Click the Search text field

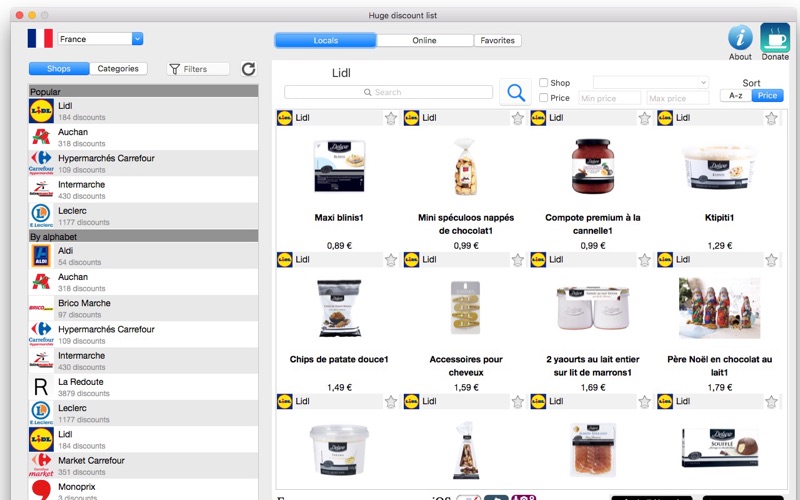[x=388, y=92]
